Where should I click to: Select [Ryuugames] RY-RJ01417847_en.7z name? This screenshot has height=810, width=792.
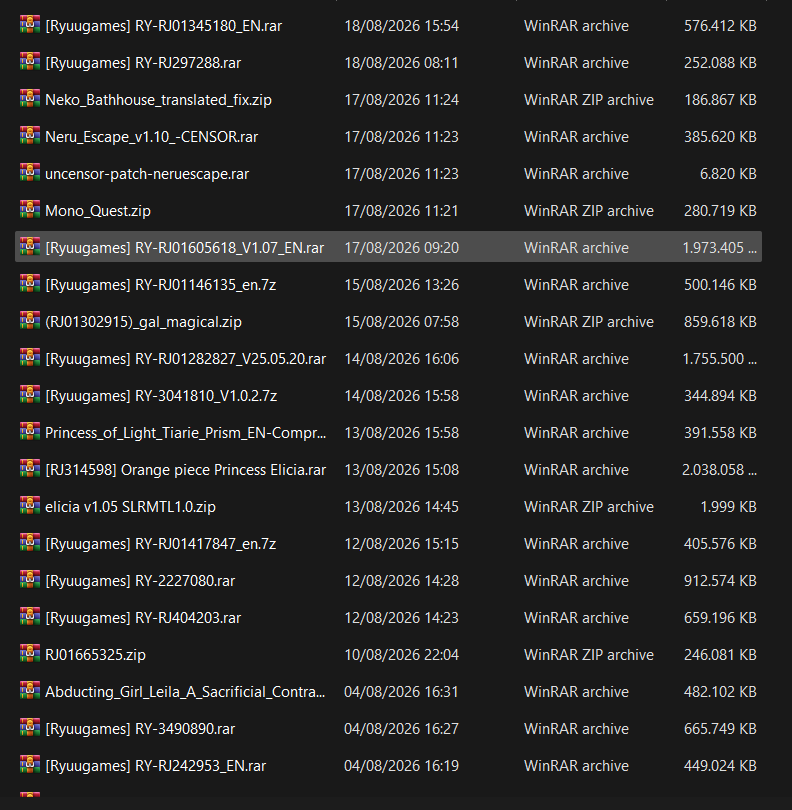click(x=161, y=544)
